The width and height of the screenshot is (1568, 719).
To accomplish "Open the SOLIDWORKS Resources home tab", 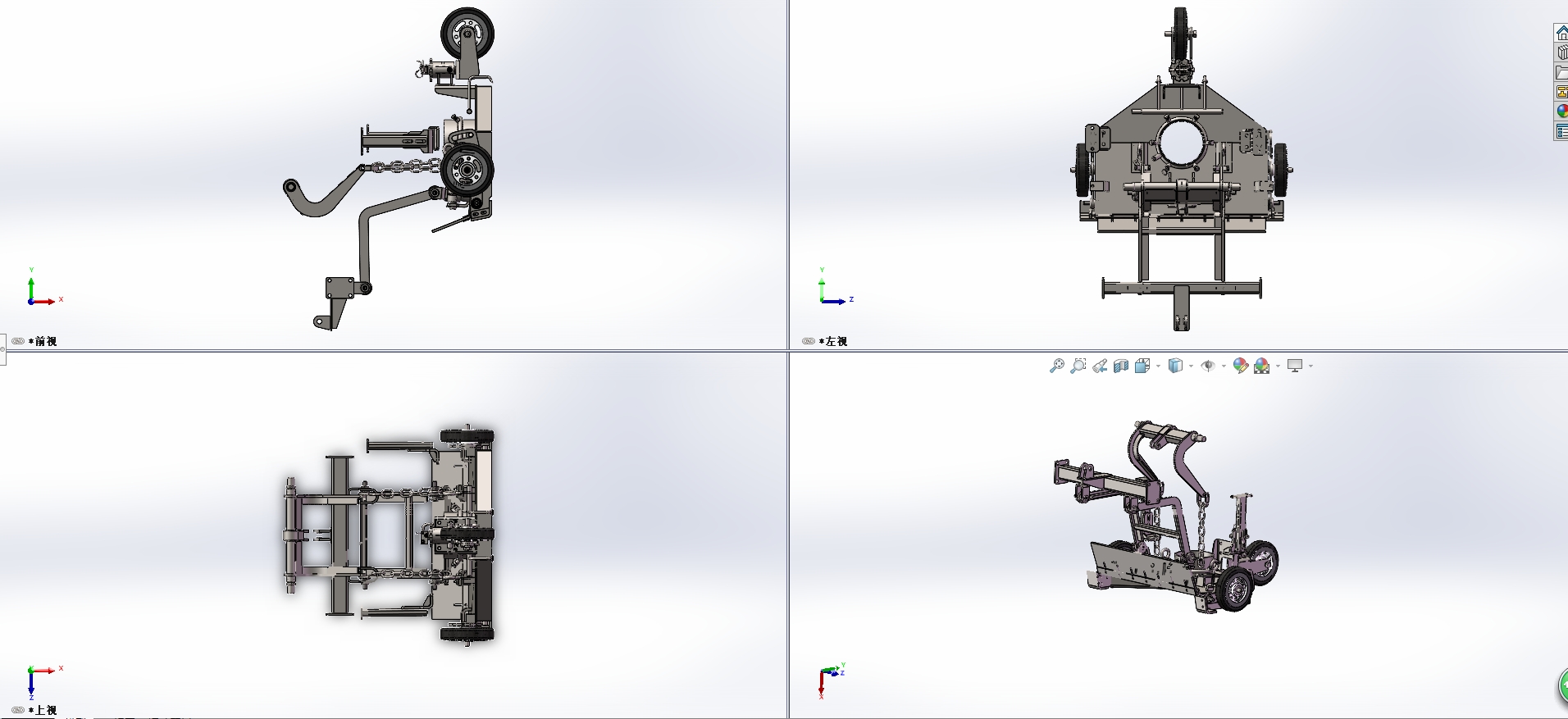I will click(1561, 33).
